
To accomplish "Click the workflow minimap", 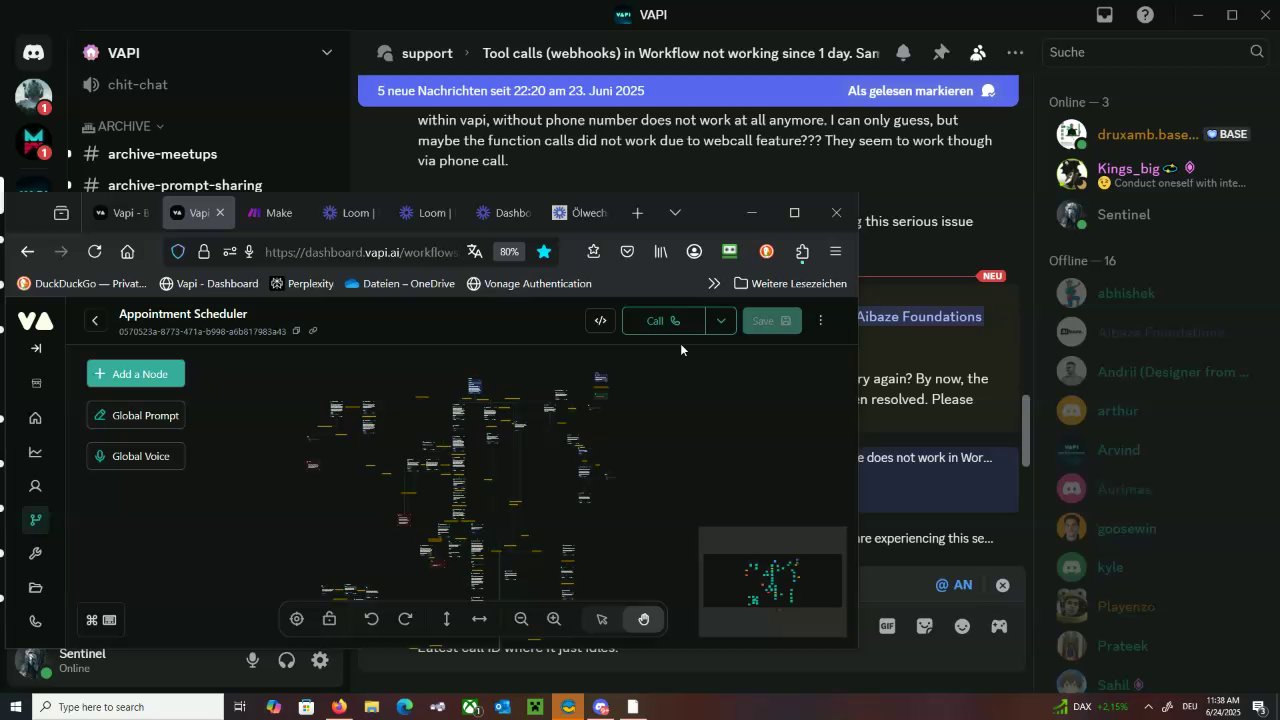I will pos(773,581).
